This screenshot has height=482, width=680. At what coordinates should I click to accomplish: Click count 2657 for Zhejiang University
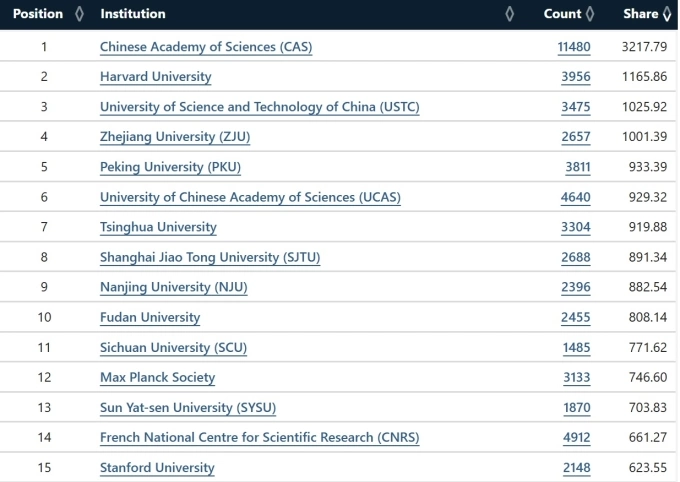pyautogui.click(x=576, y=137)
